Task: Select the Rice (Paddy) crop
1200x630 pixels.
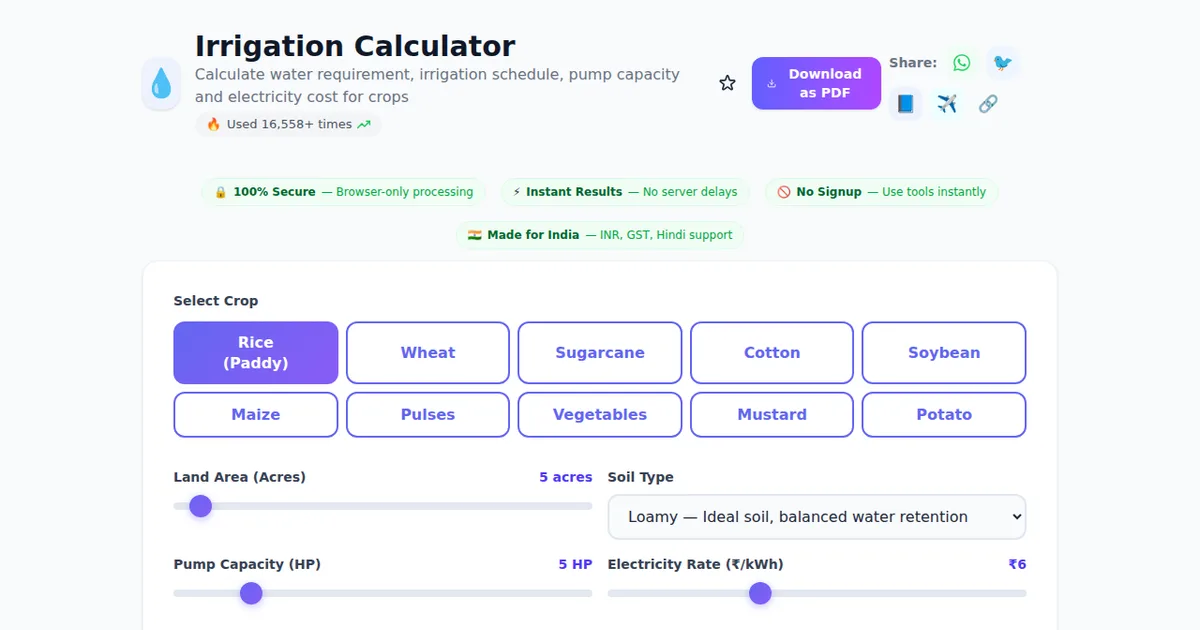Action: tap(256, 353)
